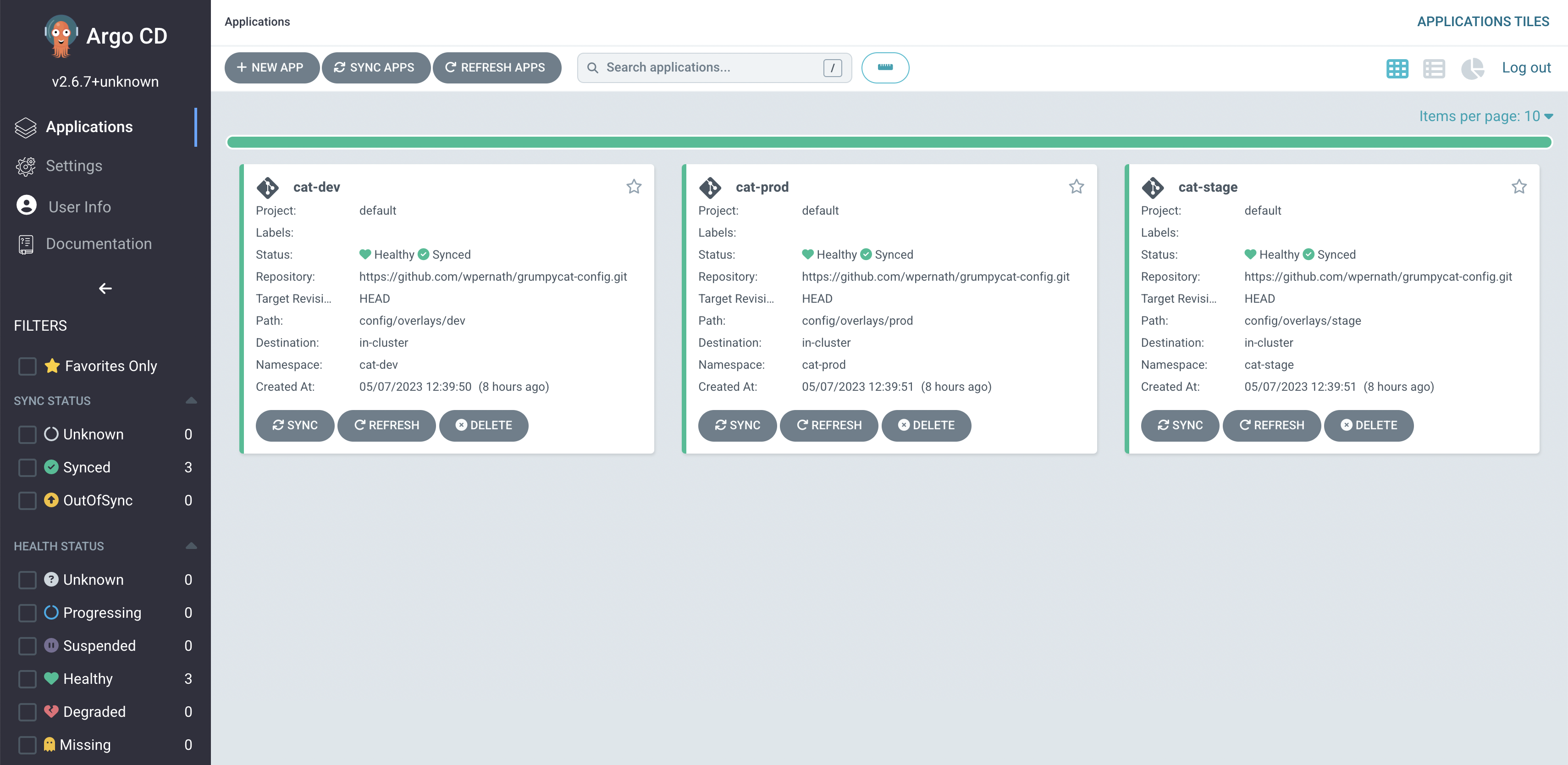Click the git source icon on cat-prod
The height and width of the screenshot is (765, 1568).
click(710, 188)
